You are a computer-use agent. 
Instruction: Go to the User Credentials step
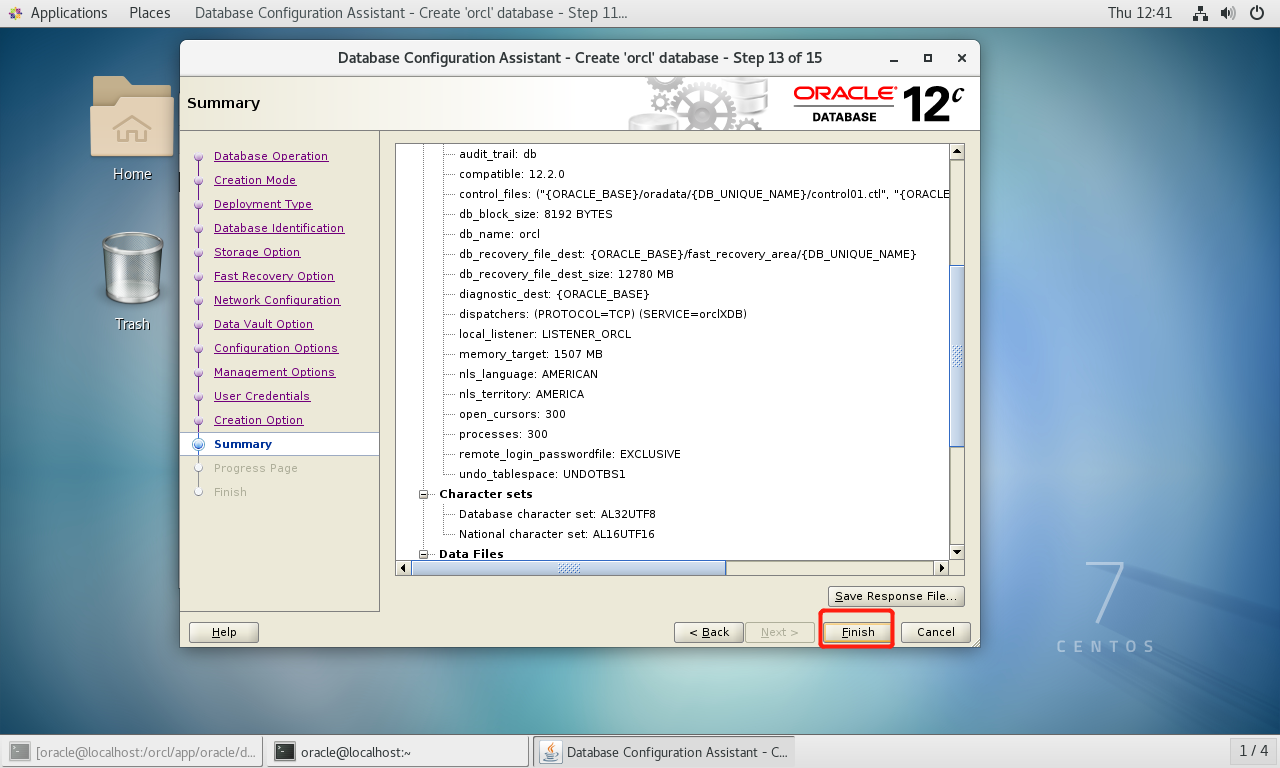point(262,396)
